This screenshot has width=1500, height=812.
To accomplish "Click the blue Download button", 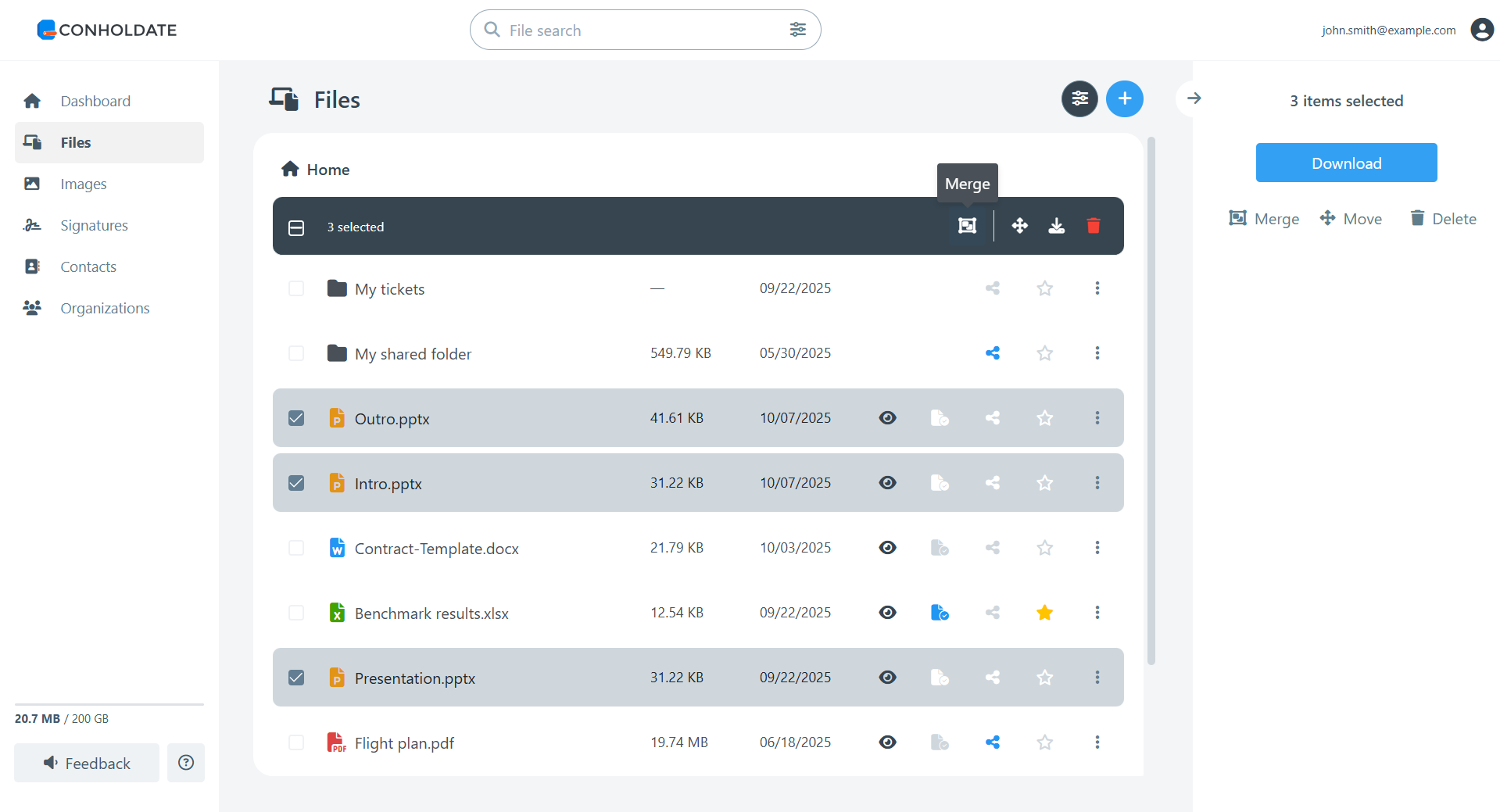I will click(1346, 163).
